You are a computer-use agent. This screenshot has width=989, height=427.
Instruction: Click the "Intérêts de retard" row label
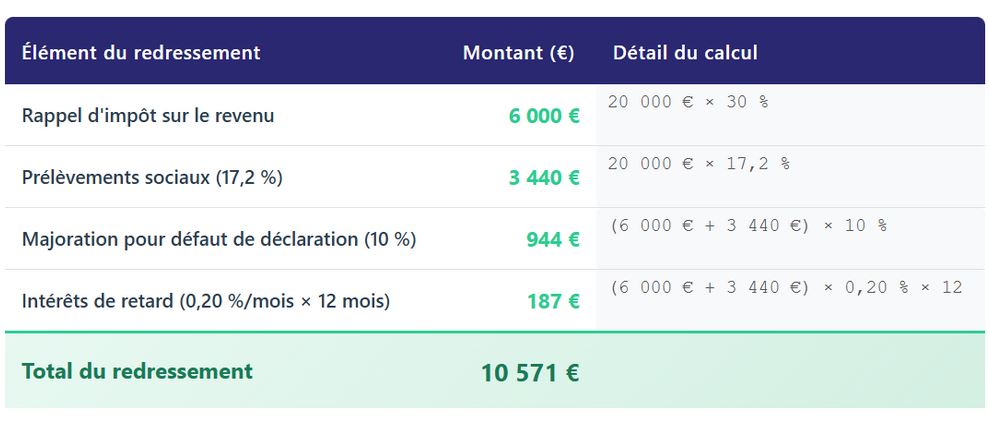tap(206, 301)
